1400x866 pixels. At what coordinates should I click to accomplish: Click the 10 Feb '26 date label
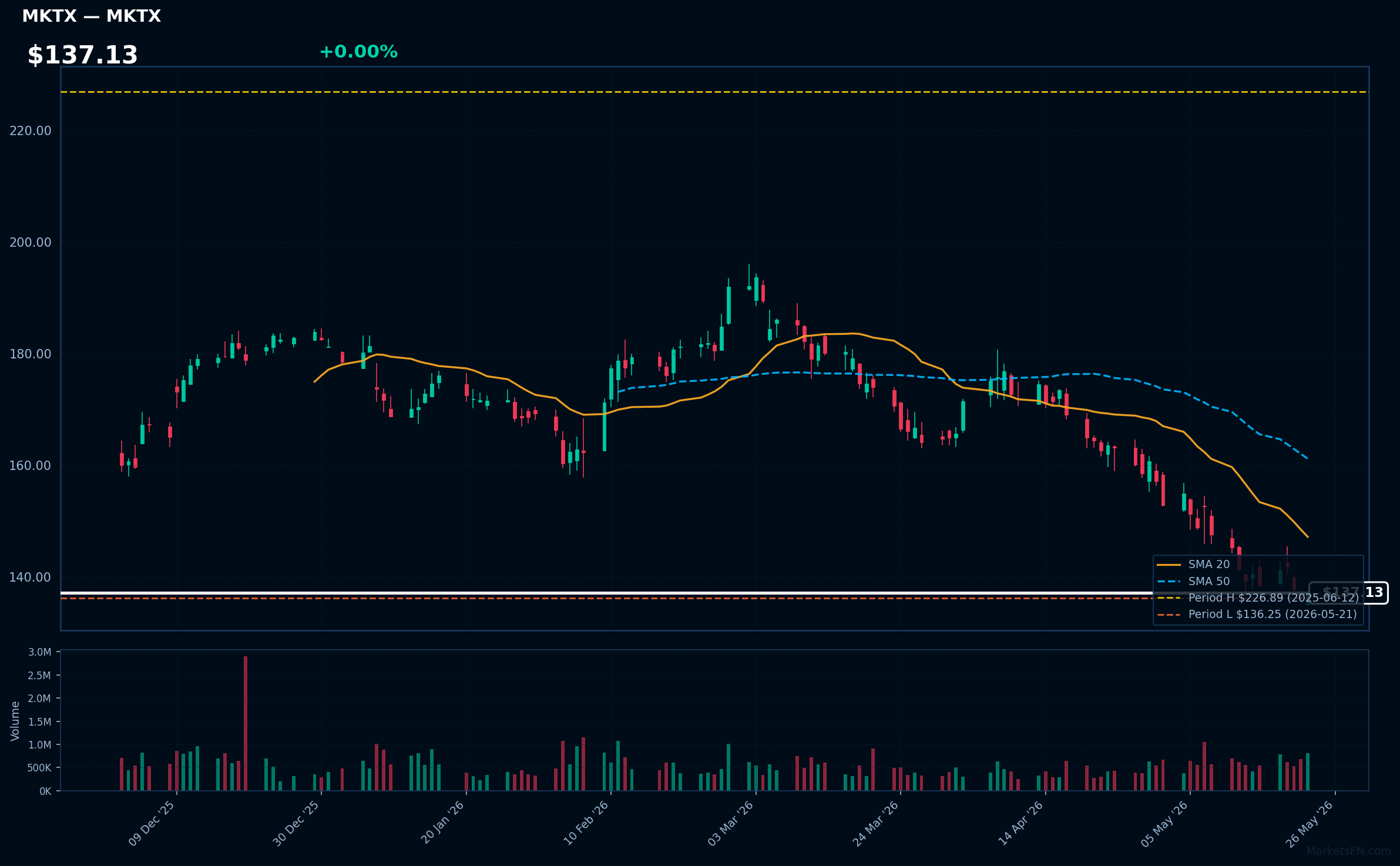coord(586,823)
